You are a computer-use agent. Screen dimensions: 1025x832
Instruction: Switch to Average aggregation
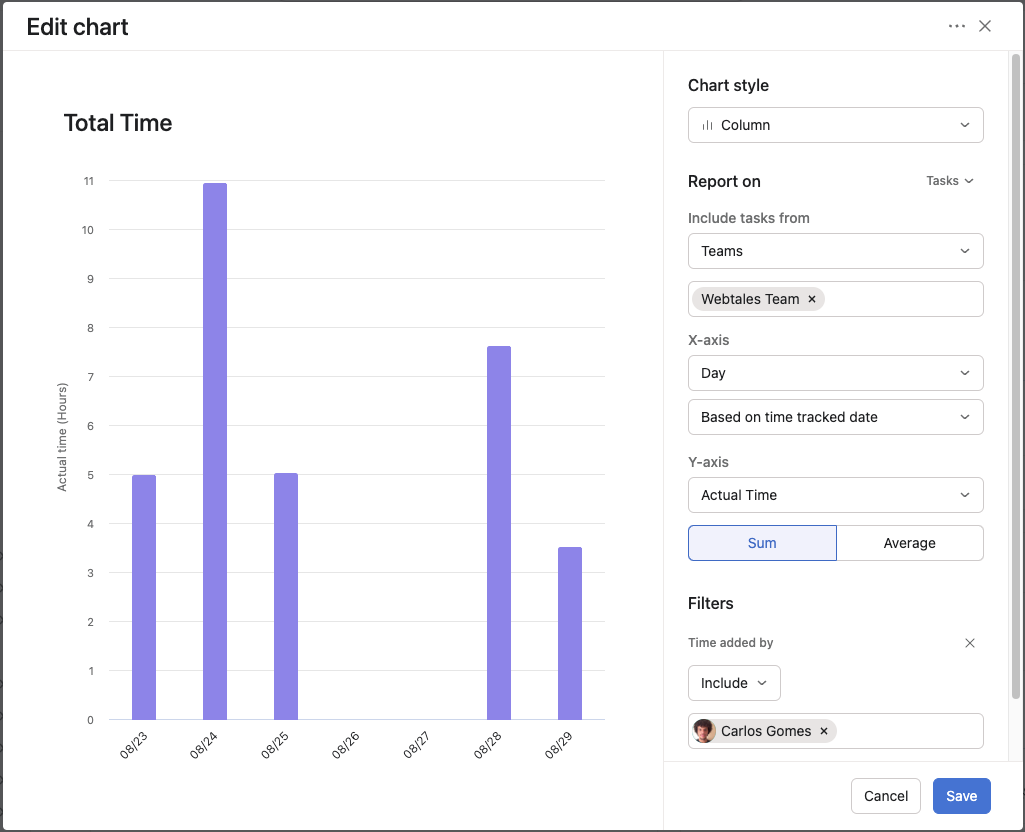tap(909, 543)
